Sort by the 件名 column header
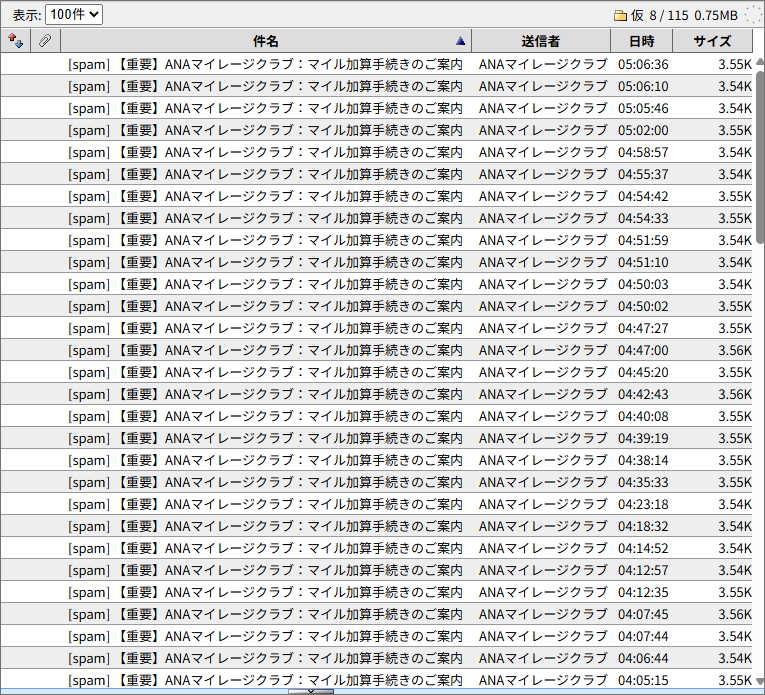This screenshot has width=765, height=695. [x=266, y=41]
